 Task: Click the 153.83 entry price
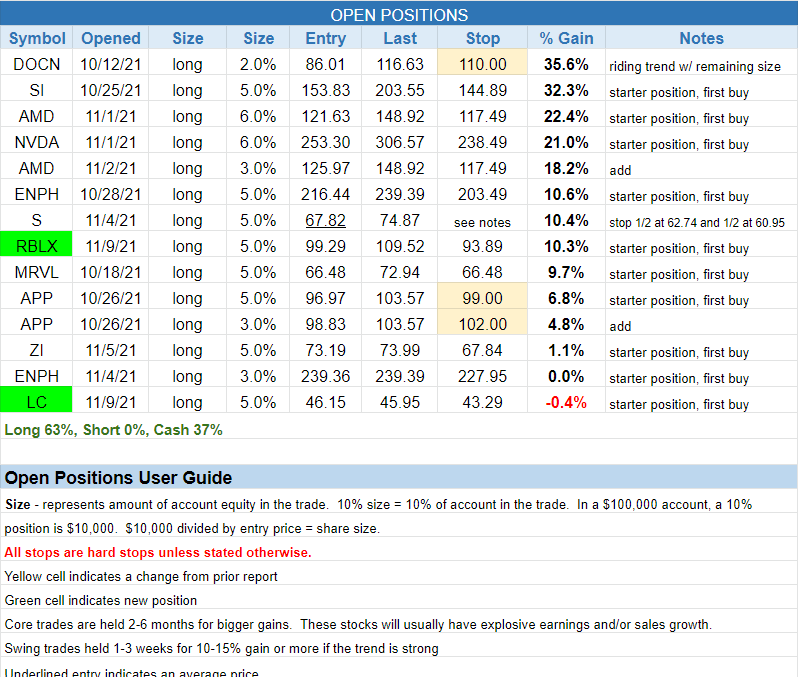point(325,90)
